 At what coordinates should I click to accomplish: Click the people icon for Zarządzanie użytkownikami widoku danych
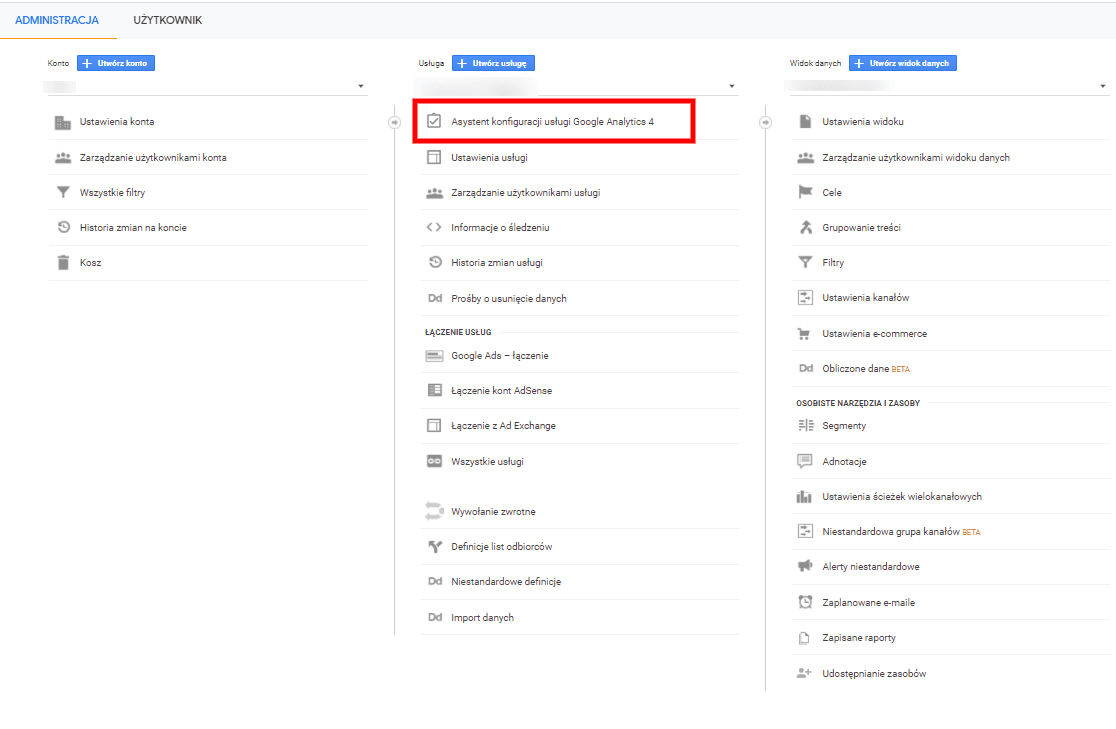click(x=805, y=158)
